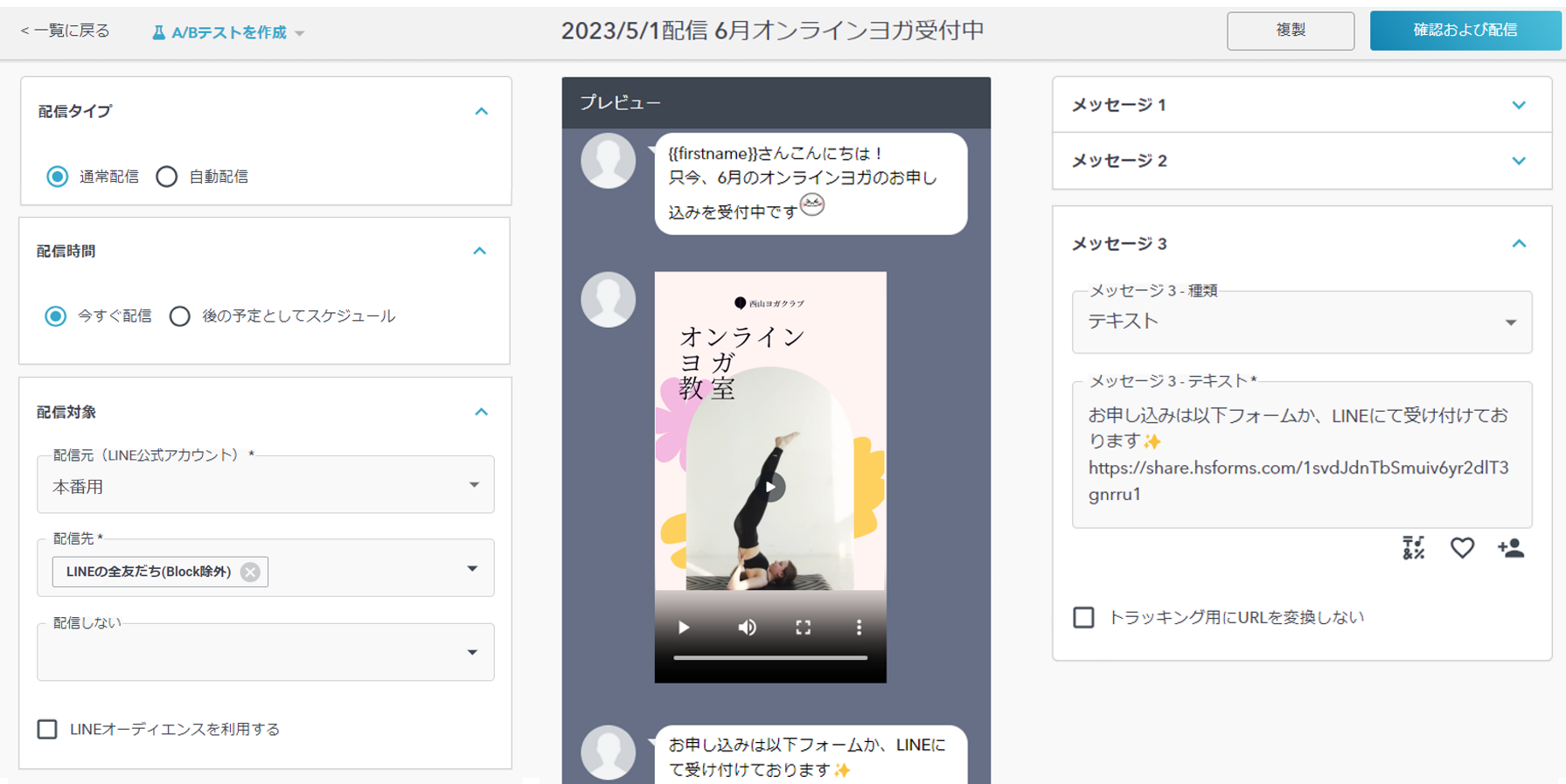
Task: Open fullscreen for the preview video
Action: point(803,628)
